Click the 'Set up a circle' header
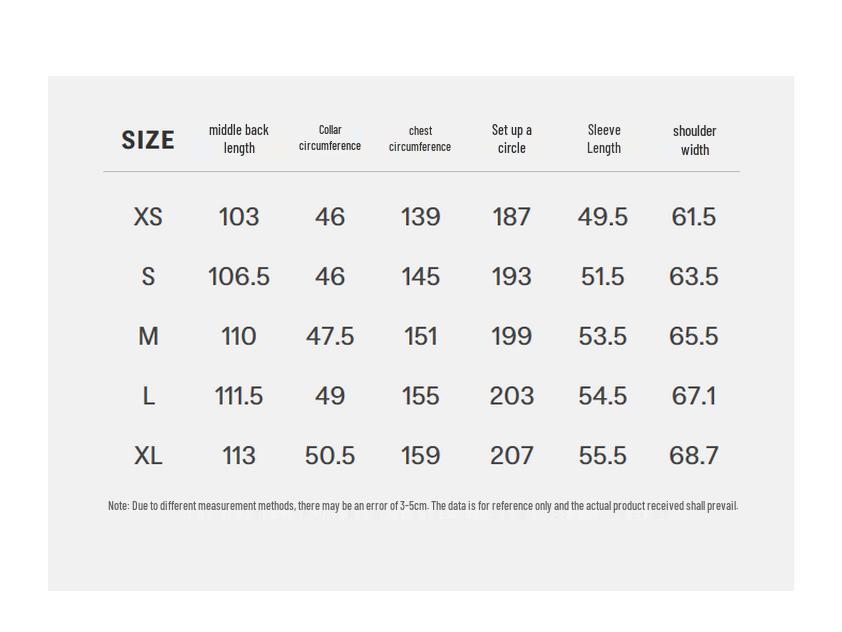The width and height of the screenshot is (842, 632). pyautogui.click(x=511, y=139)
